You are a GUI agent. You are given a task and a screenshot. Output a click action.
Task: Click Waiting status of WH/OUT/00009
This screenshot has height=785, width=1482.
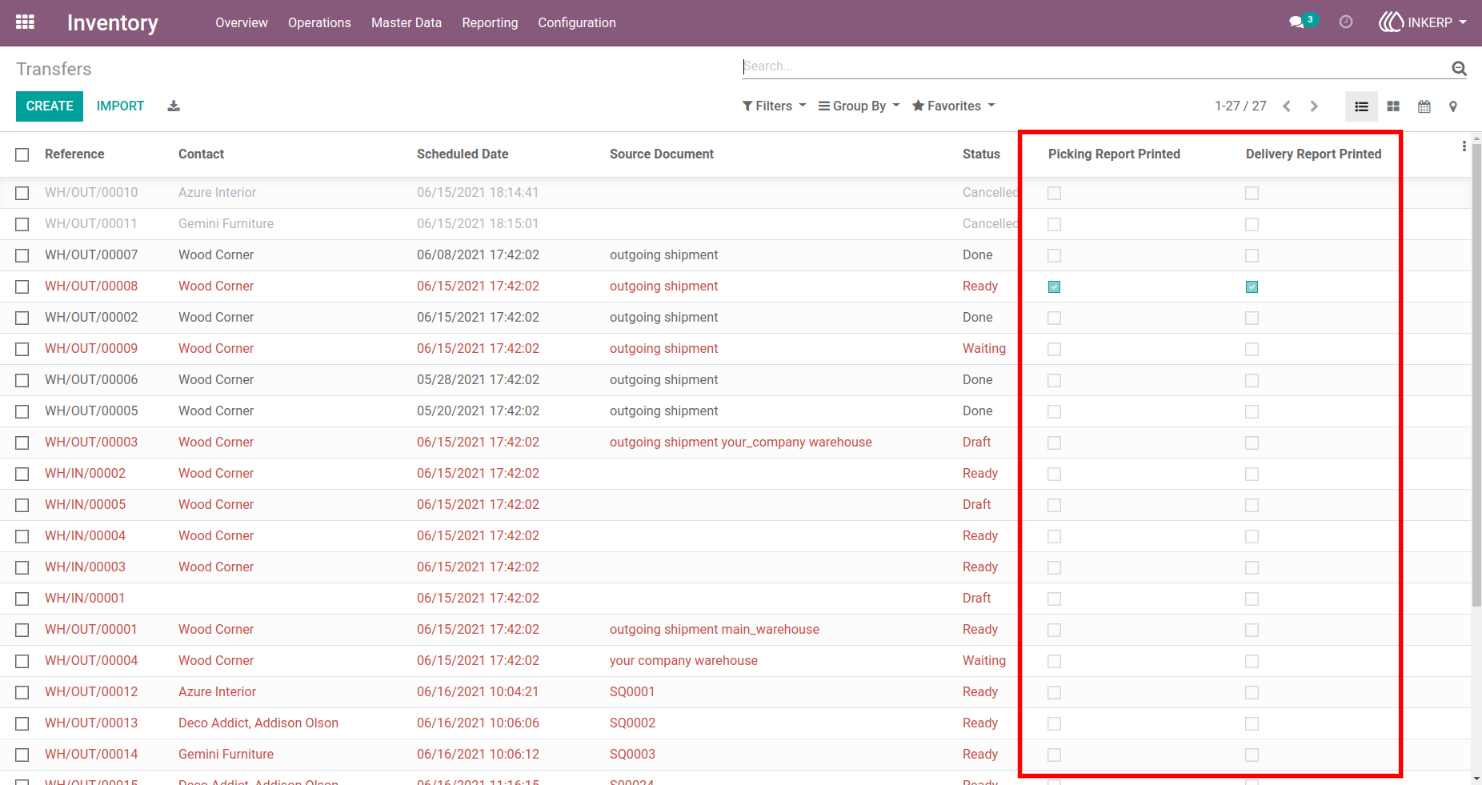point(984,348)
